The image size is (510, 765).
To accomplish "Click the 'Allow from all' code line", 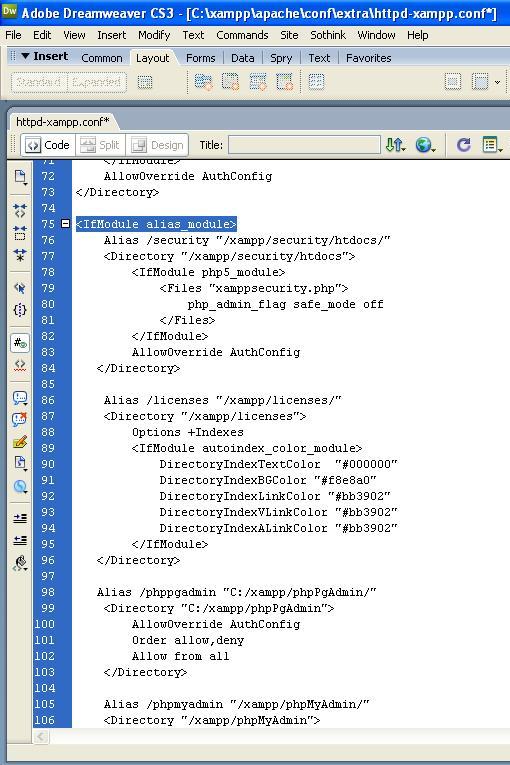I will pos(180,656).
